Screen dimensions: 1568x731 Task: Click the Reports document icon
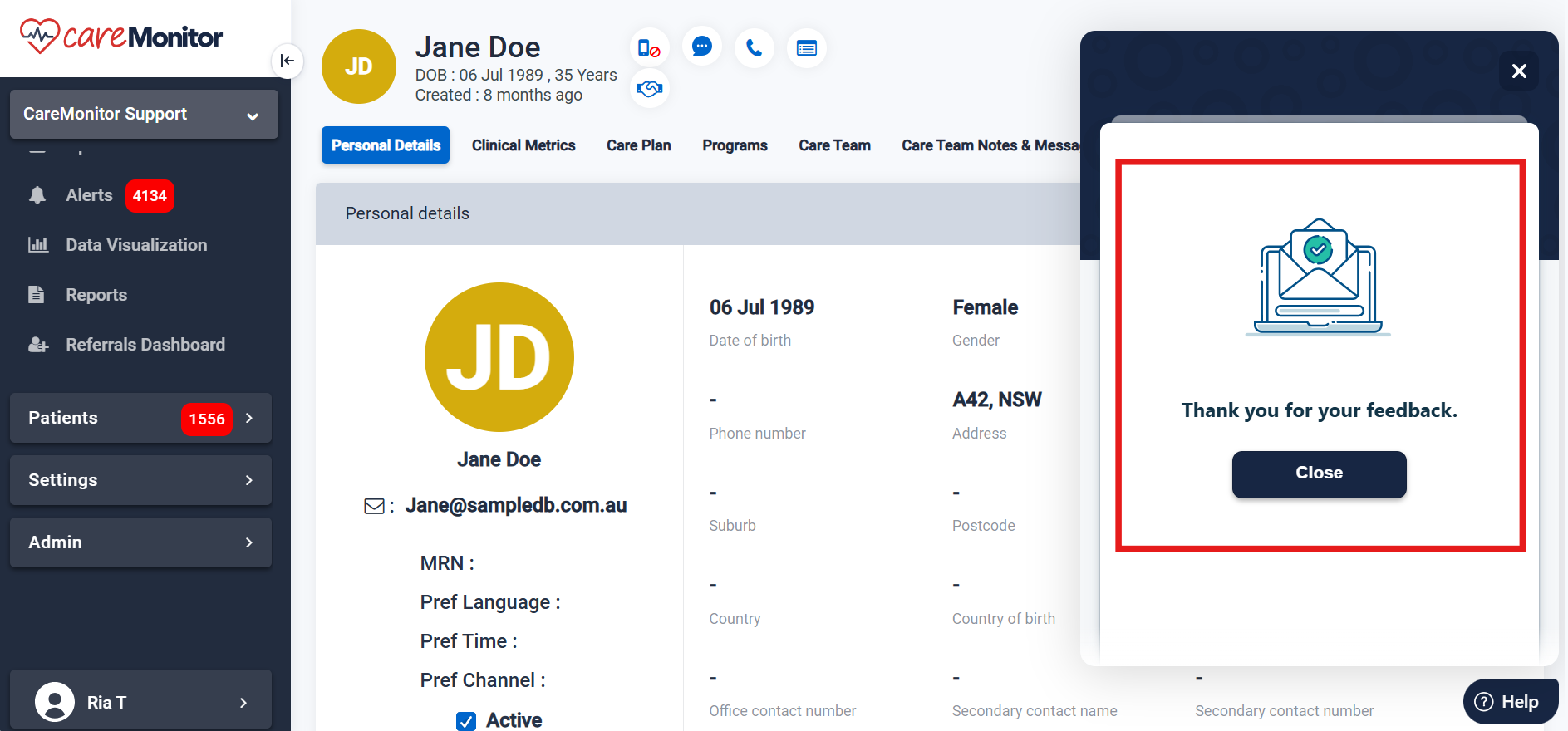pos(37,295)
